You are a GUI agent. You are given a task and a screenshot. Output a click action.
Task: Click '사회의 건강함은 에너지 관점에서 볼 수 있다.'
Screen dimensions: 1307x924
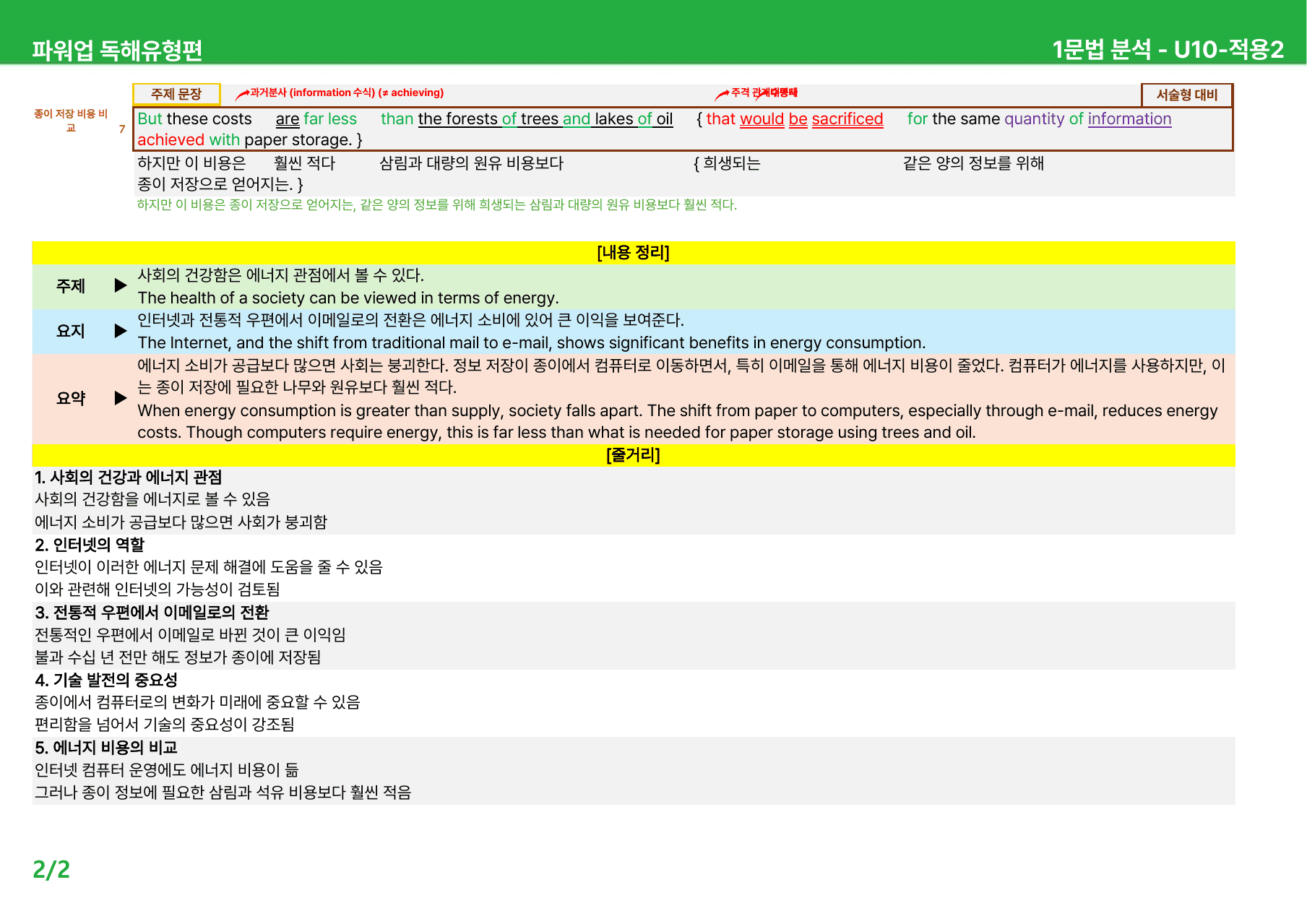coord(280,275)
